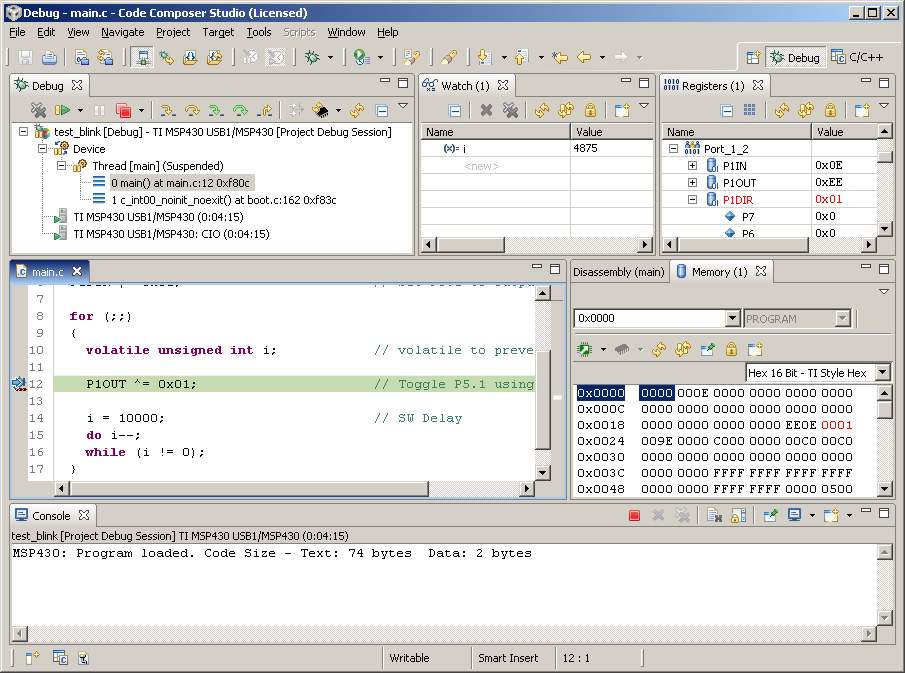The width and height of the screenshot is (905, 673).
Task: Click the grid layout icon in Registers view
Action: click(x=749, y=110)
